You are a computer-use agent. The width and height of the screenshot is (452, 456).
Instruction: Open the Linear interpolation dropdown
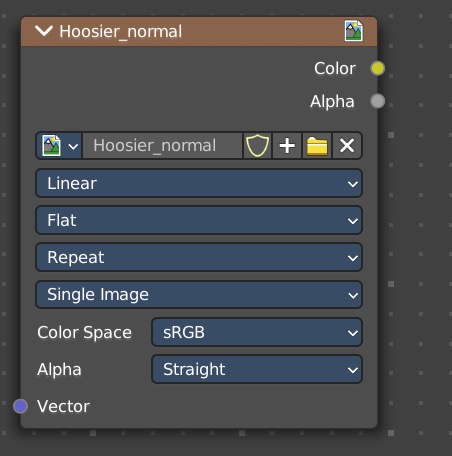coord(199,183)
